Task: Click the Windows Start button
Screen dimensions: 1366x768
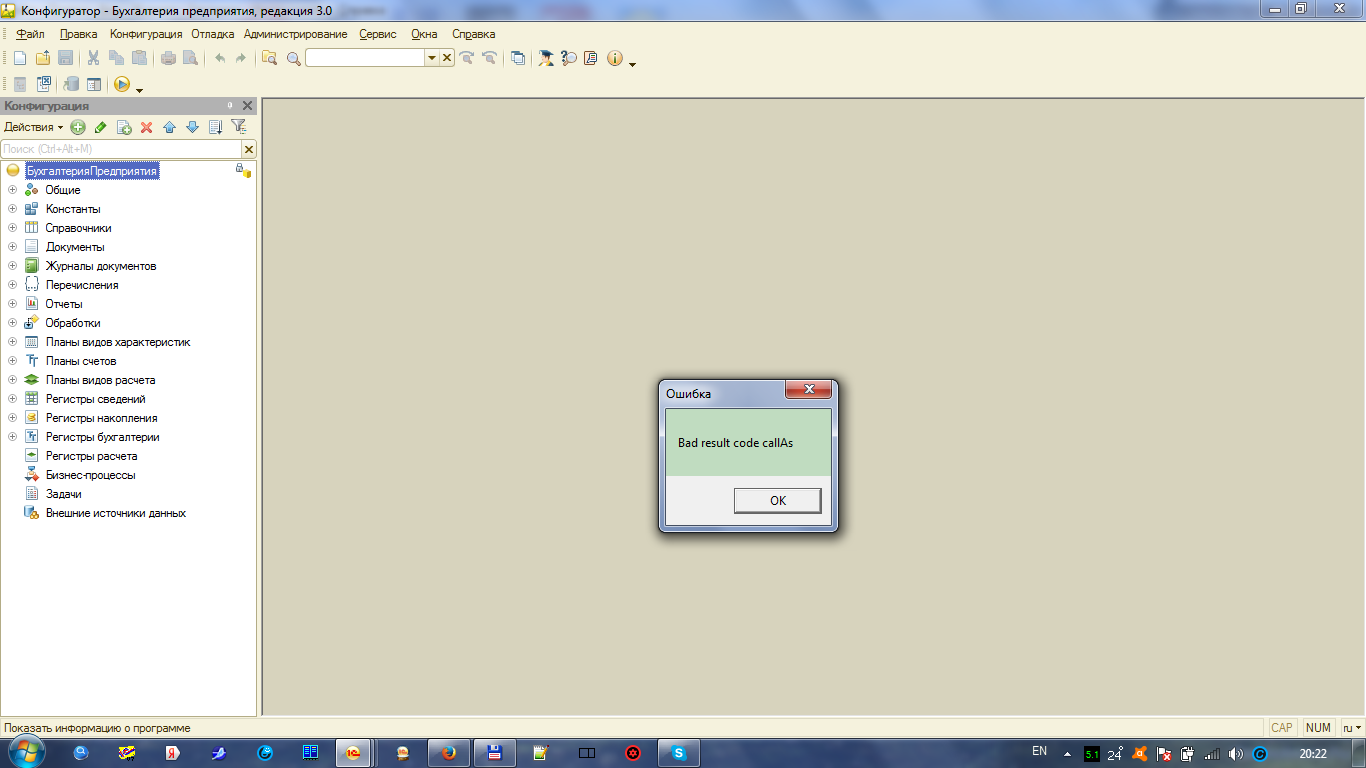Action: 26,752
